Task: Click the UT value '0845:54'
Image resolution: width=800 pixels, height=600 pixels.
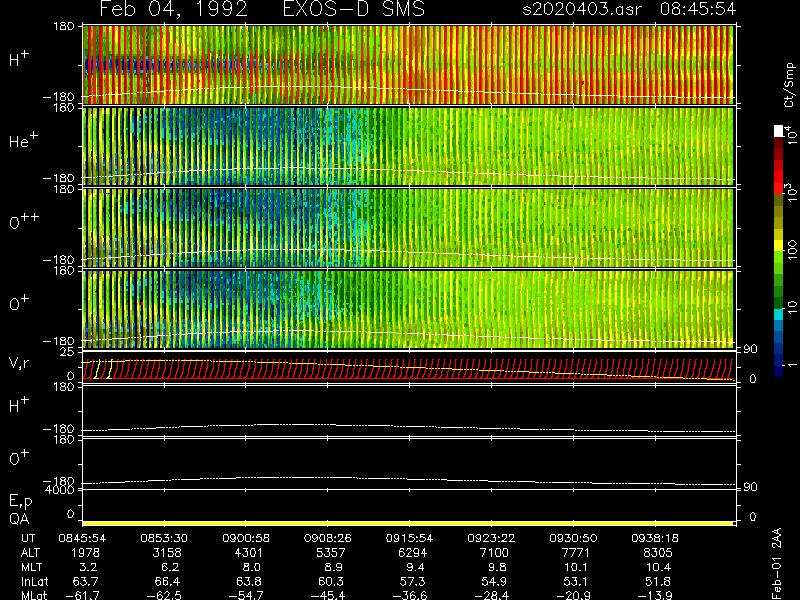Action: [82, 538]
